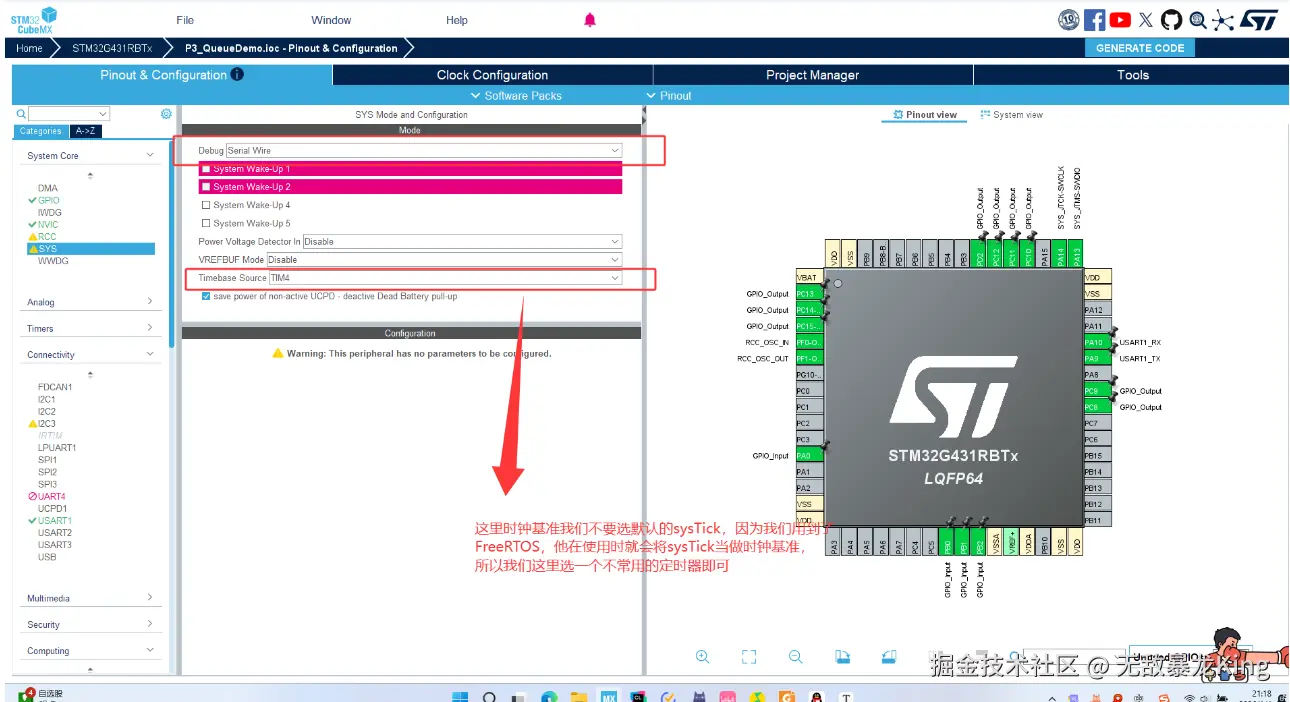The width and height of the screenshot is (1290, 702).
Task: Click the ST logo in header
Action: coord(1259,20)
